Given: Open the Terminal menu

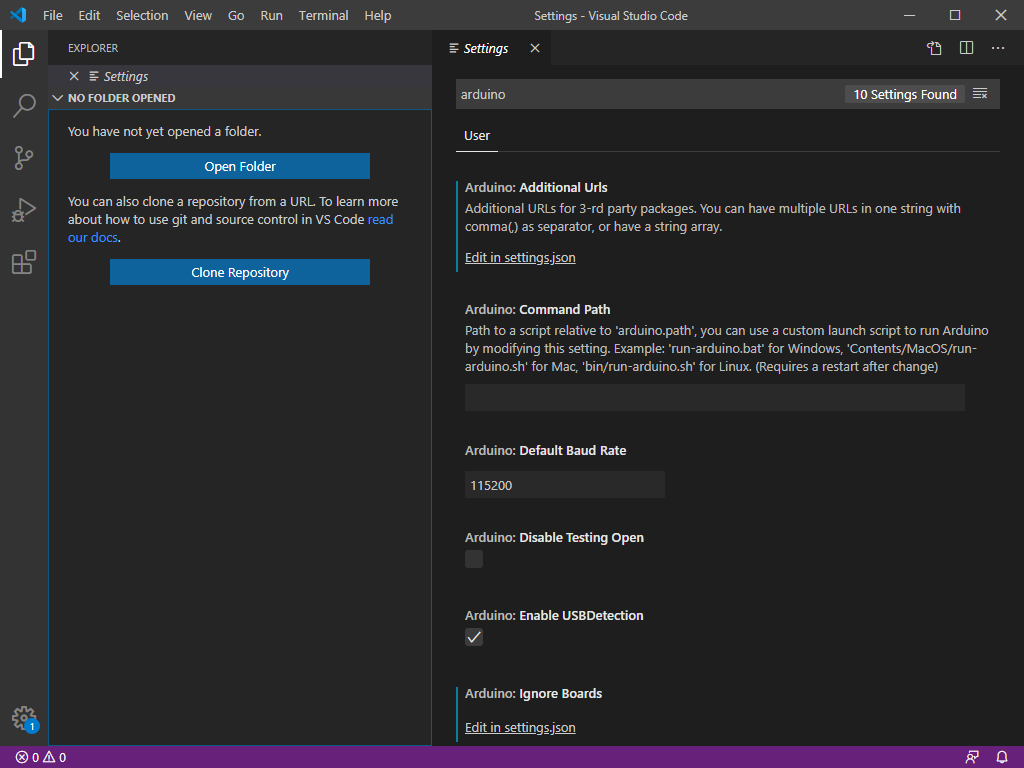Looking at the screenshot, I should (323, 15).
